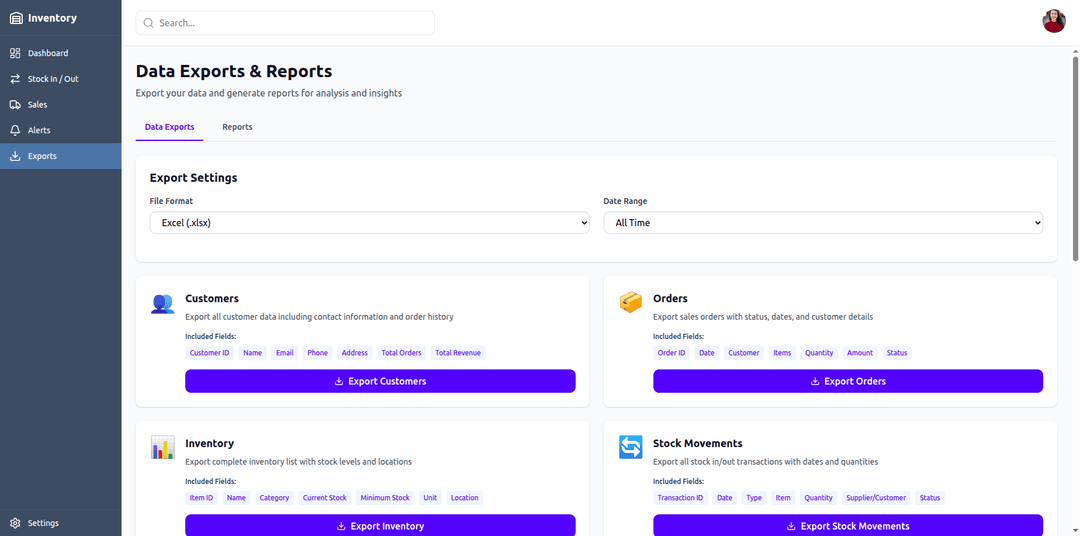Click the Orders package box icon
The width and height of the screenshot is (1080, 536).
(x=630, y=303)
